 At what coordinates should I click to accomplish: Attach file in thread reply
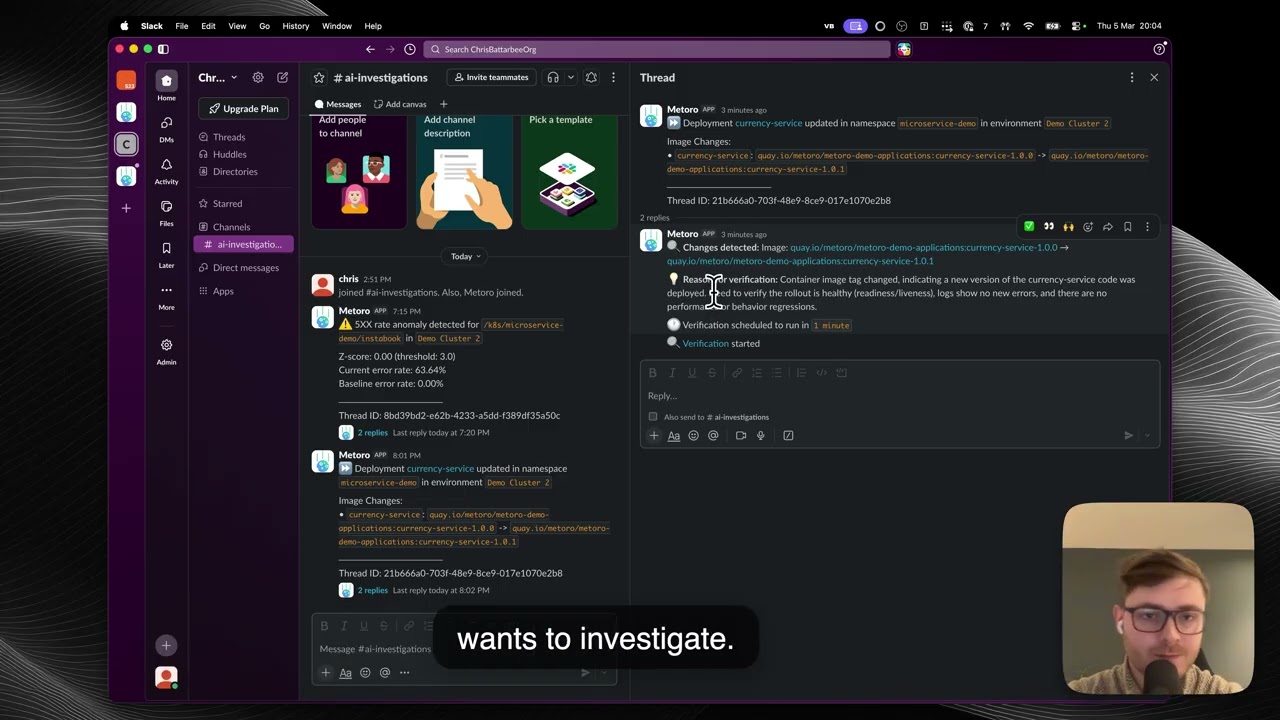654,435
